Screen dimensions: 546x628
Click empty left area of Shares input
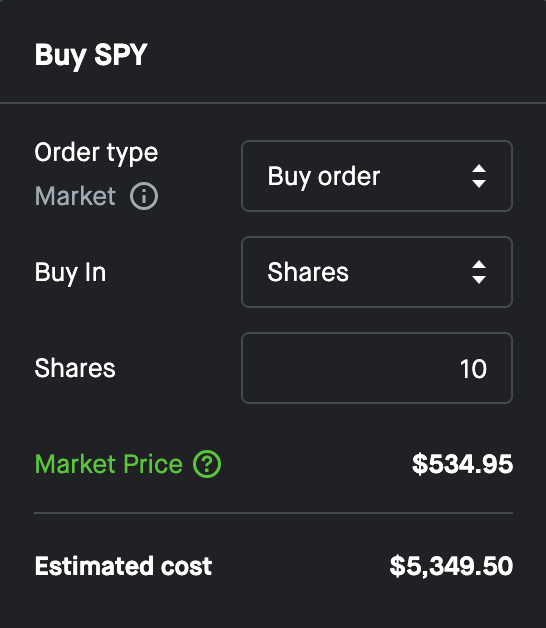point(320,368)
